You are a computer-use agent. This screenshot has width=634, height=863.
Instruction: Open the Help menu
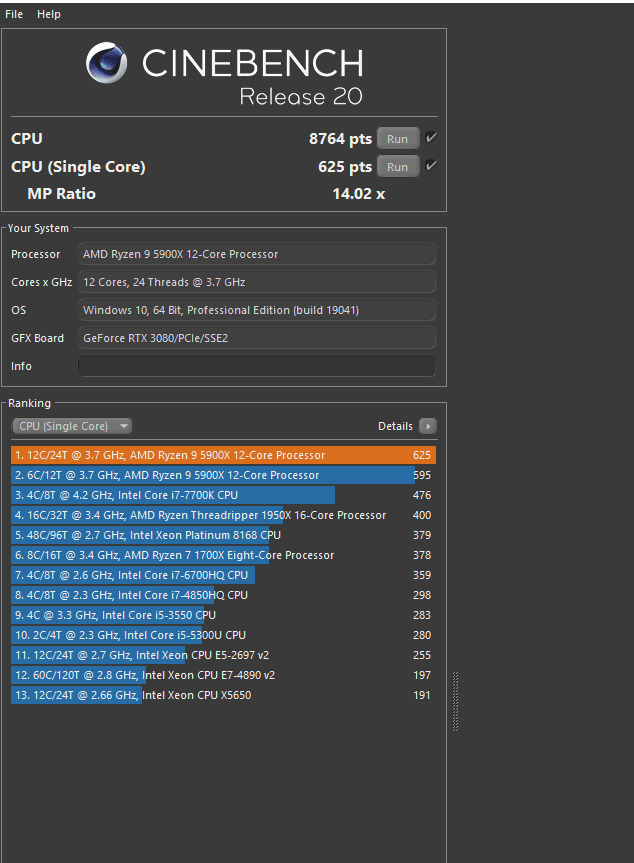(x=48, y=14)
